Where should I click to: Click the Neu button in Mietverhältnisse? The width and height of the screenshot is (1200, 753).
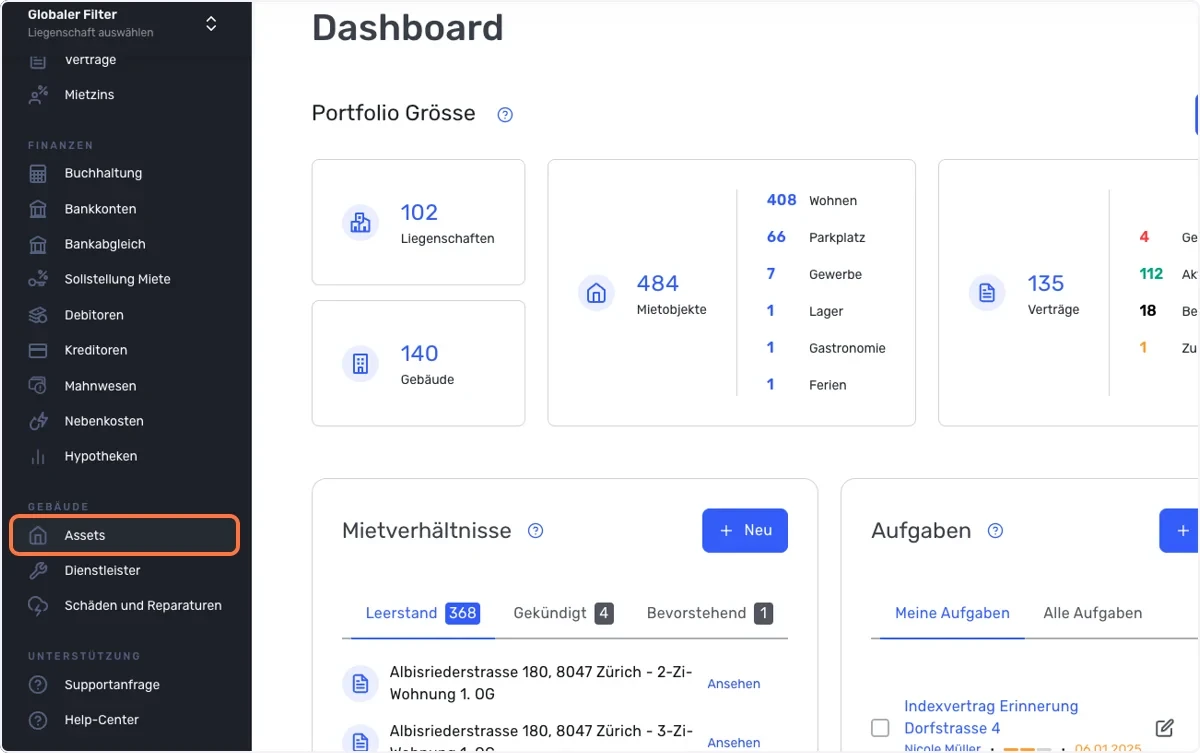(x=745, y=530)
